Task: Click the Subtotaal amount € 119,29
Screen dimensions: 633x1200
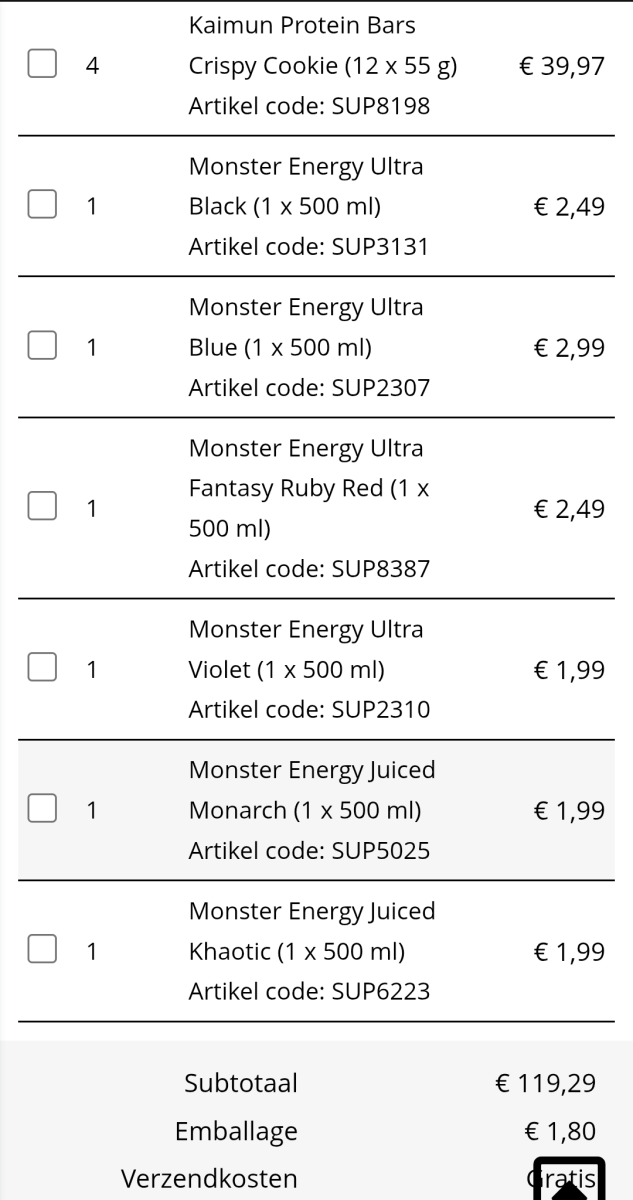Action: (x=546, y=1083)
